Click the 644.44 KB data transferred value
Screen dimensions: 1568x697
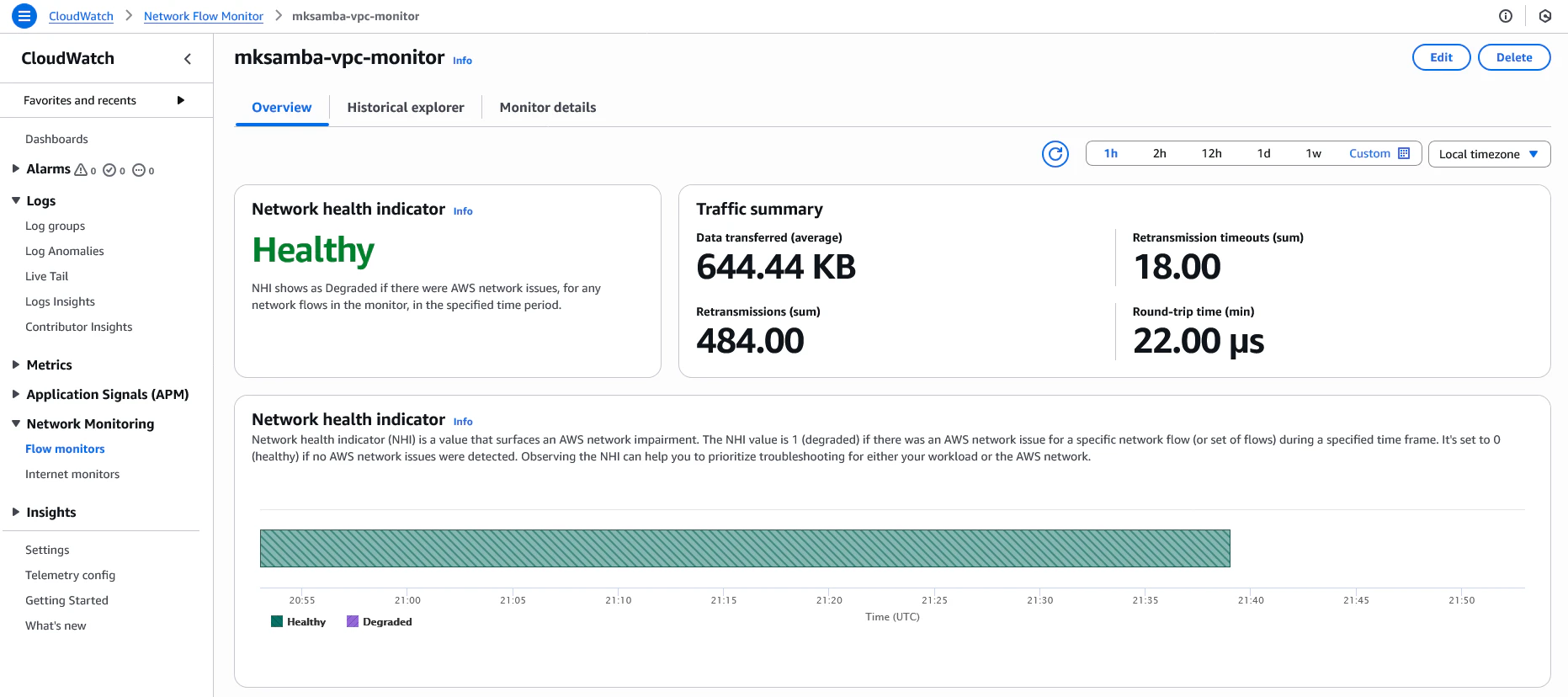tap(776, 267)
